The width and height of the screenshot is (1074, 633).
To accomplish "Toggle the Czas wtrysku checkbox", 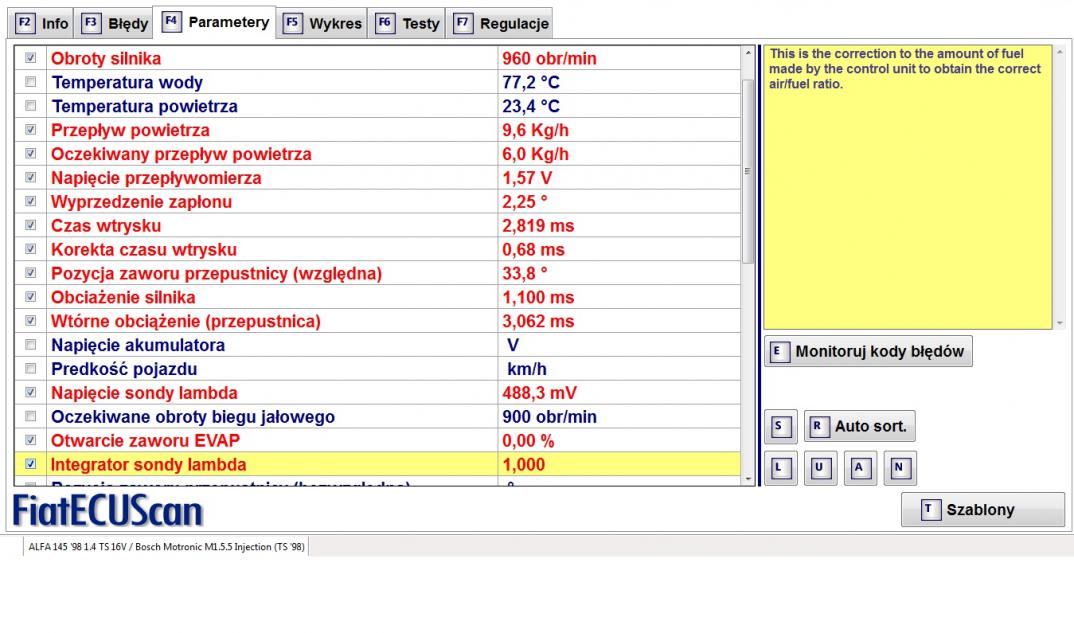I will pos(31,225).
